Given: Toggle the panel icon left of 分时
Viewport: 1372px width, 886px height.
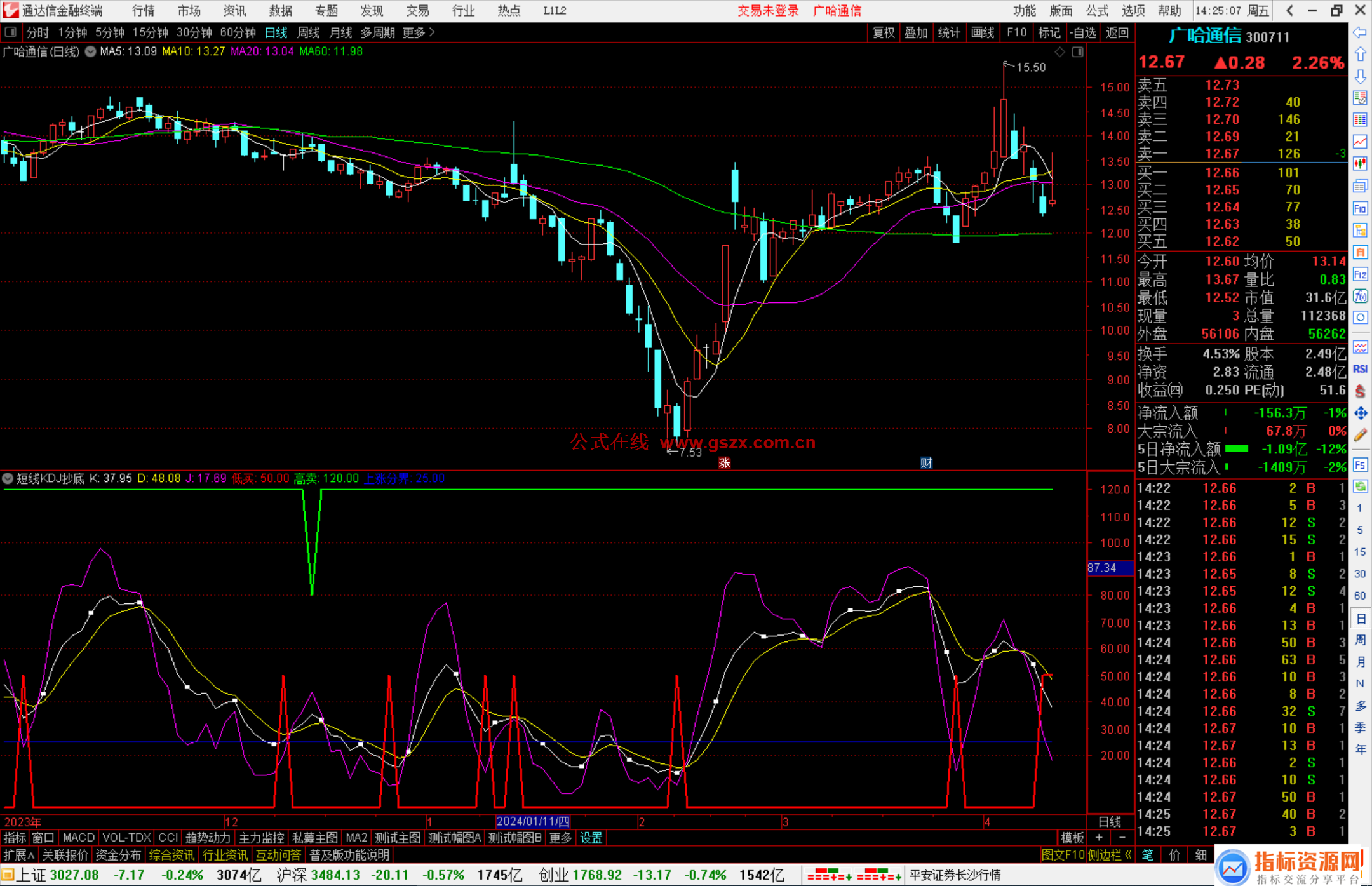Looking at the screenshot, I should point(11,32).
